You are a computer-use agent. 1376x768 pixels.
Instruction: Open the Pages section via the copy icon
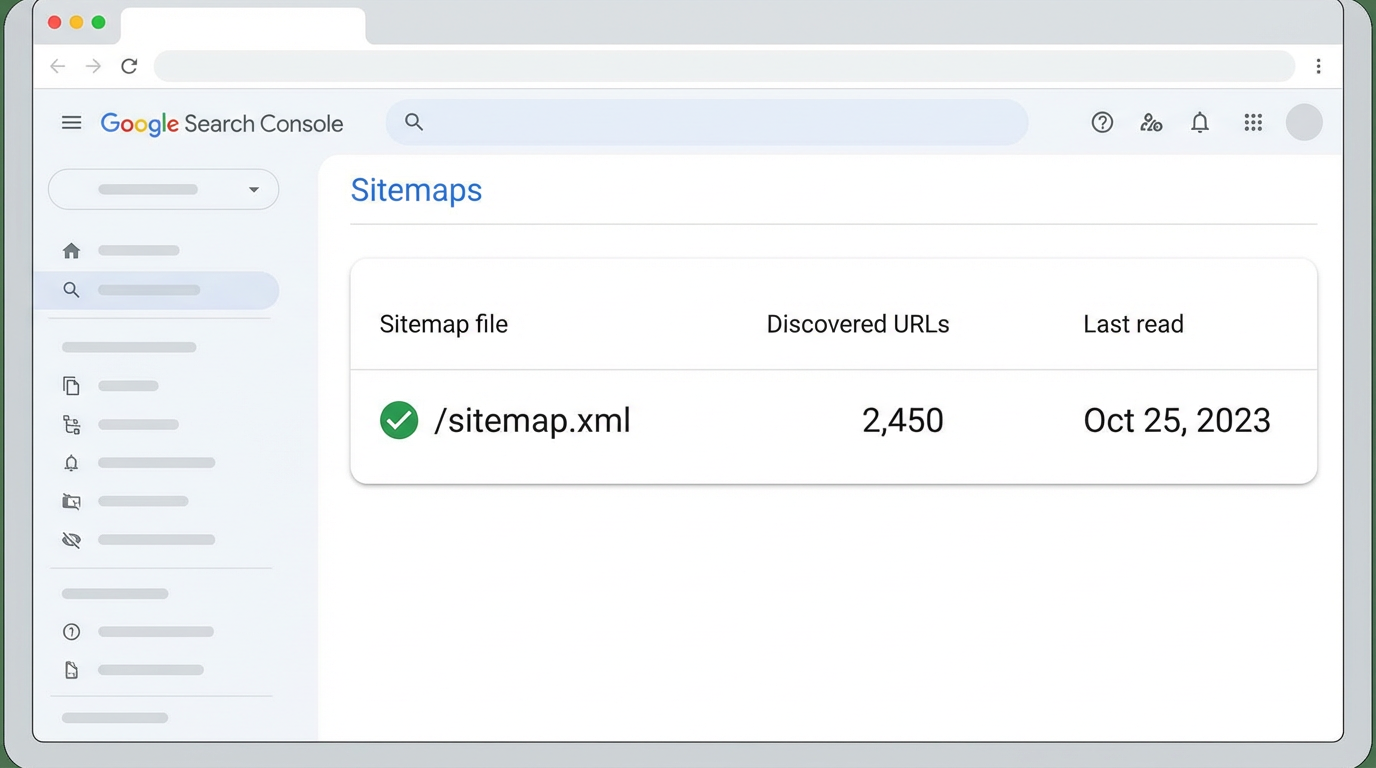(71, 385)
